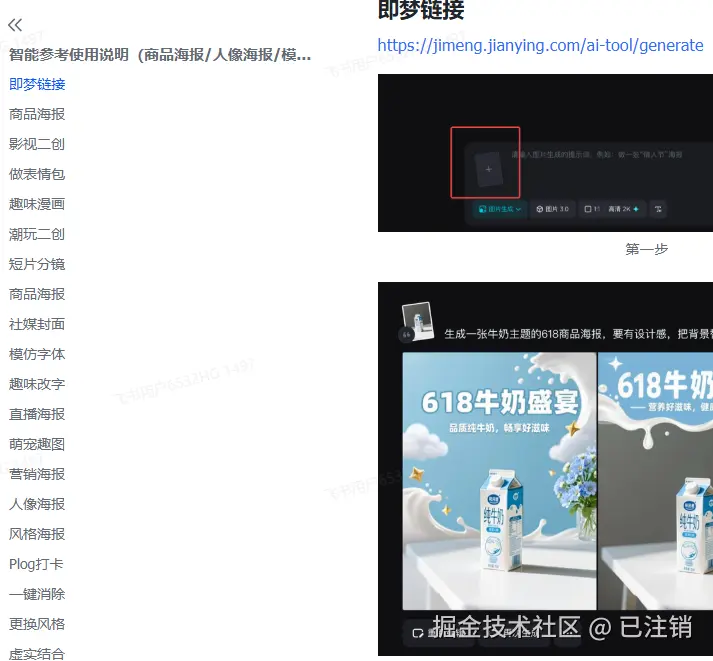Jump to 短片分镜 section

pos(37,264)
